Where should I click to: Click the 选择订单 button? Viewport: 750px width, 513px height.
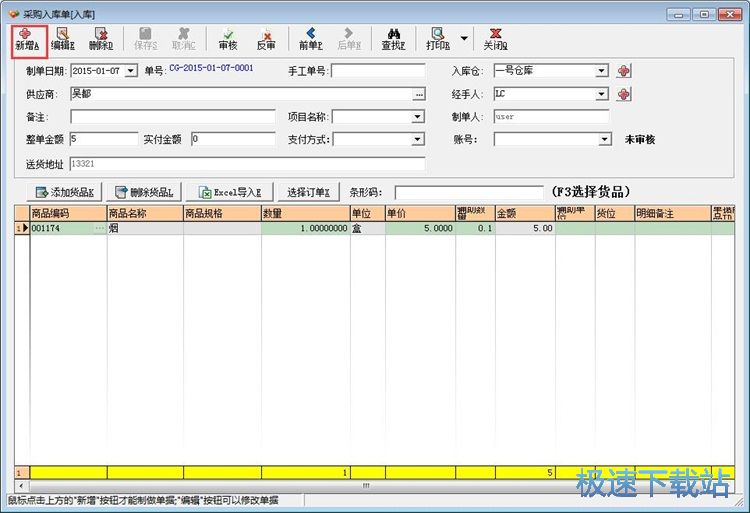coord(309,192)
